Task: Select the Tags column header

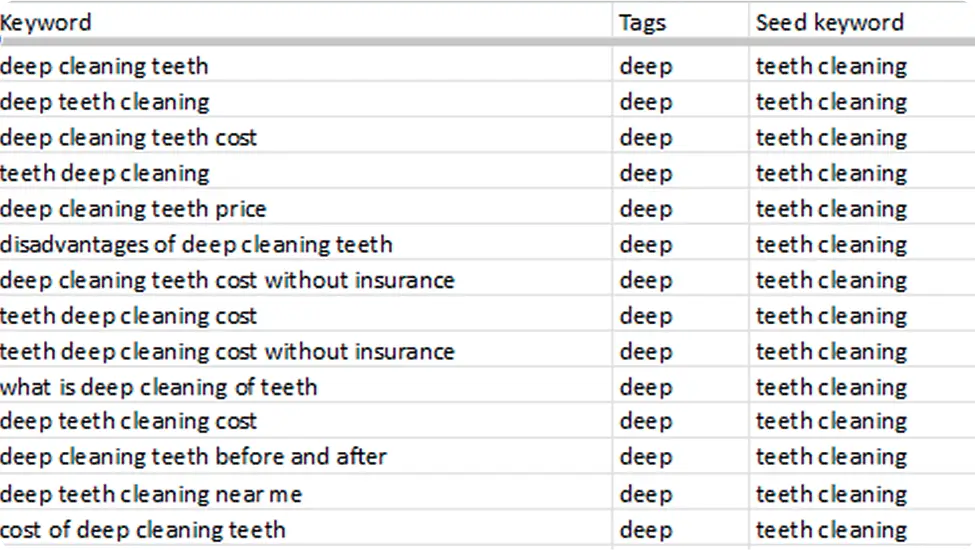Action: (x=681, y=23)
